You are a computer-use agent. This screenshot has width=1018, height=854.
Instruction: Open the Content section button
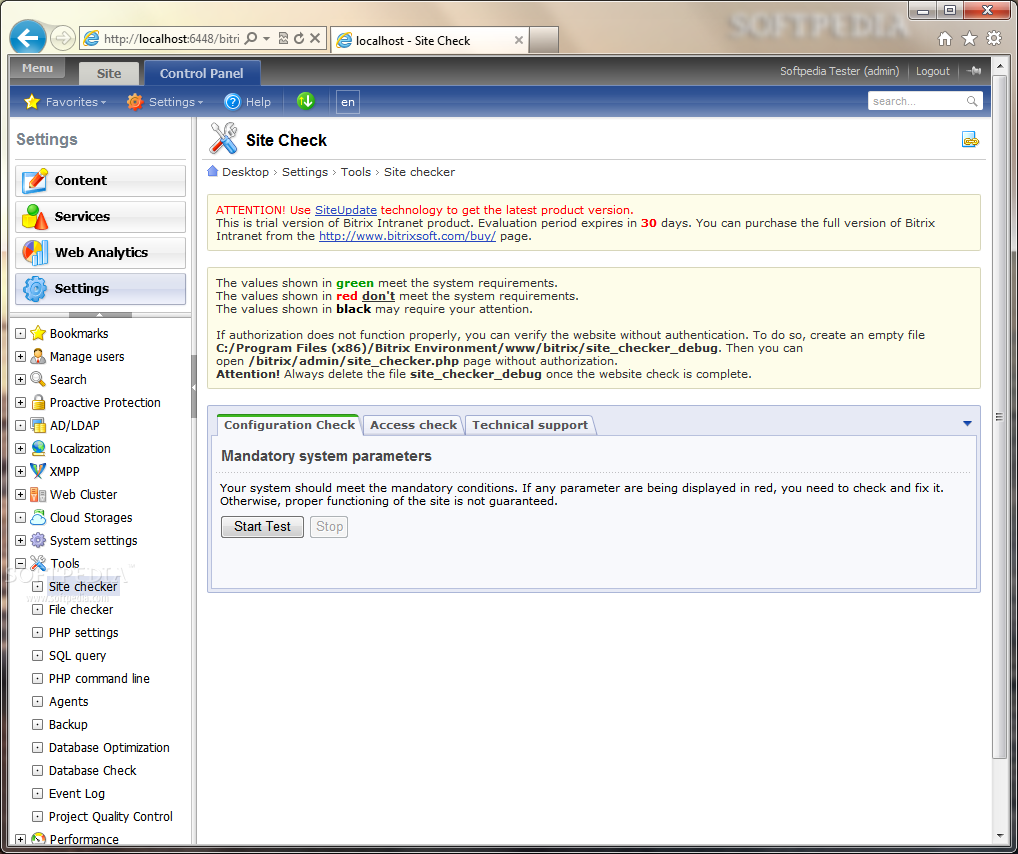(x=101, y=181)
